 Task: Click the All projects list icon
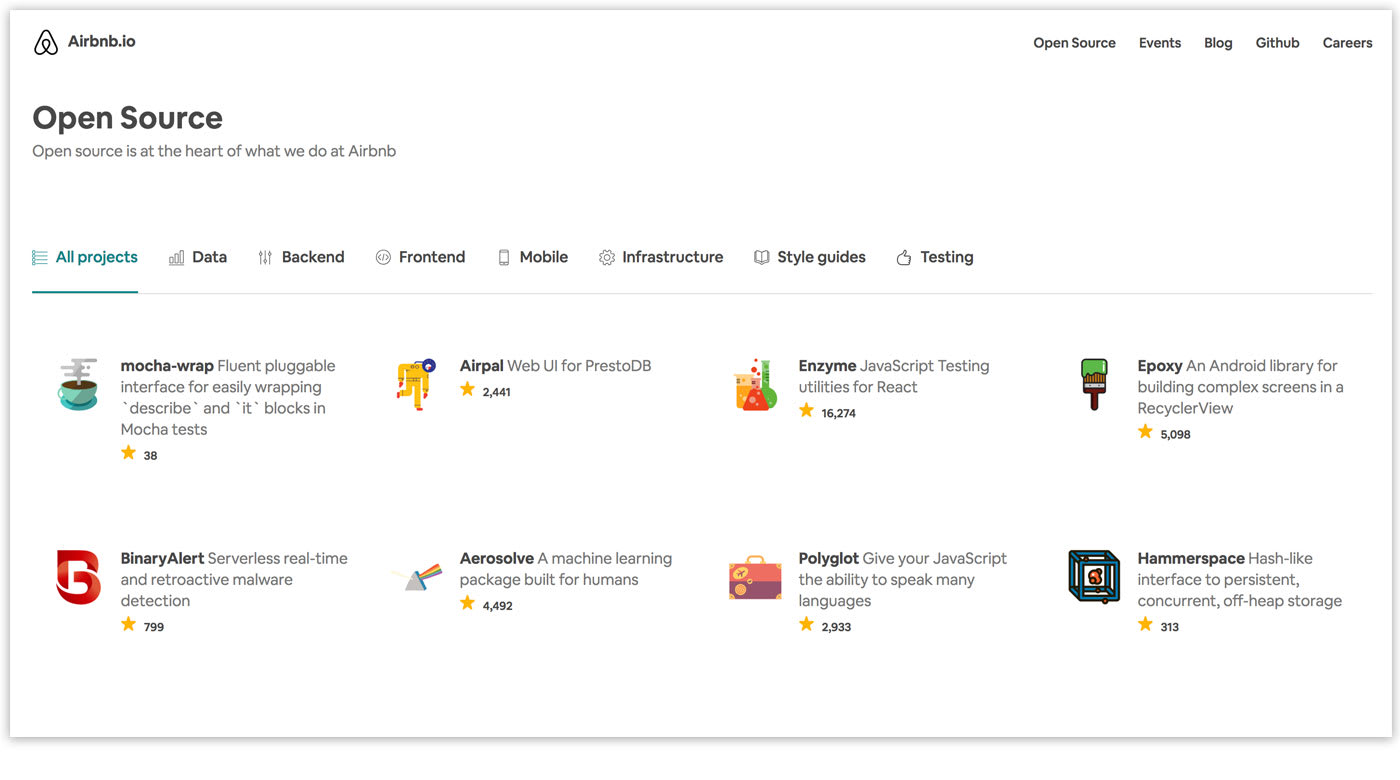37,256
